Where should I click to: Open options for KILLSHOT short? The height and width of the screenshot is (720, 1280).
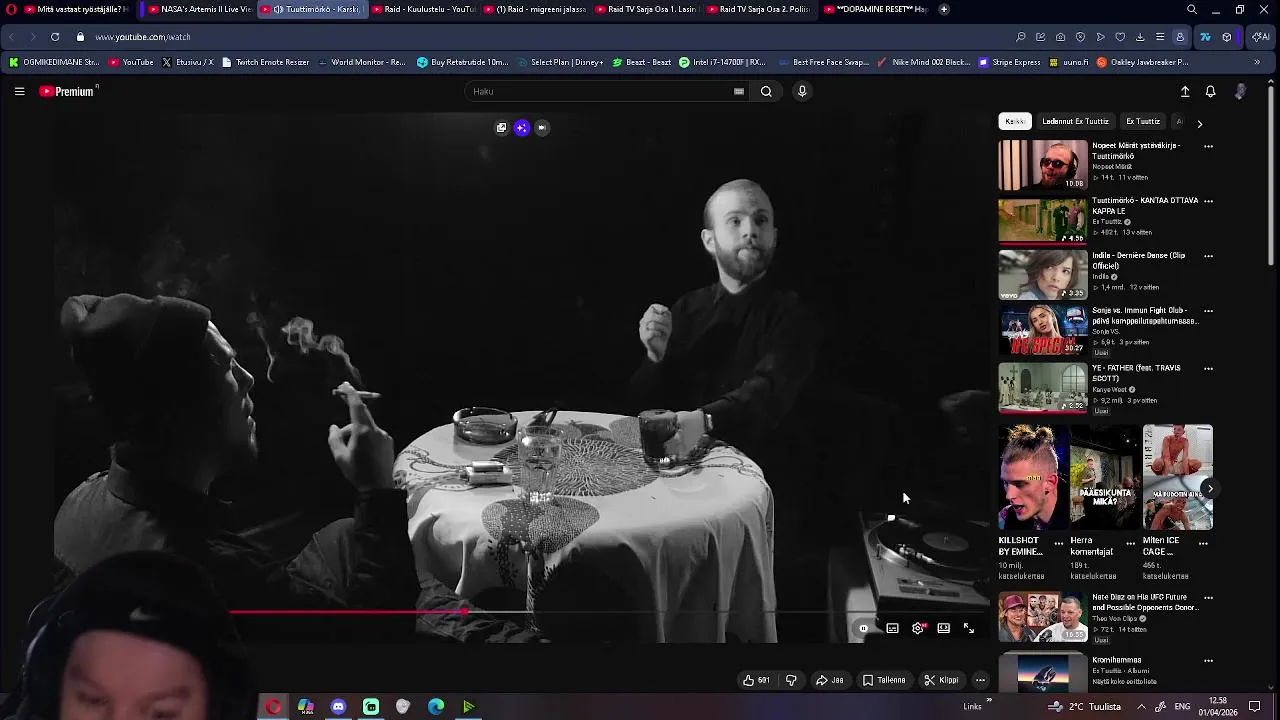point(1059,544)
